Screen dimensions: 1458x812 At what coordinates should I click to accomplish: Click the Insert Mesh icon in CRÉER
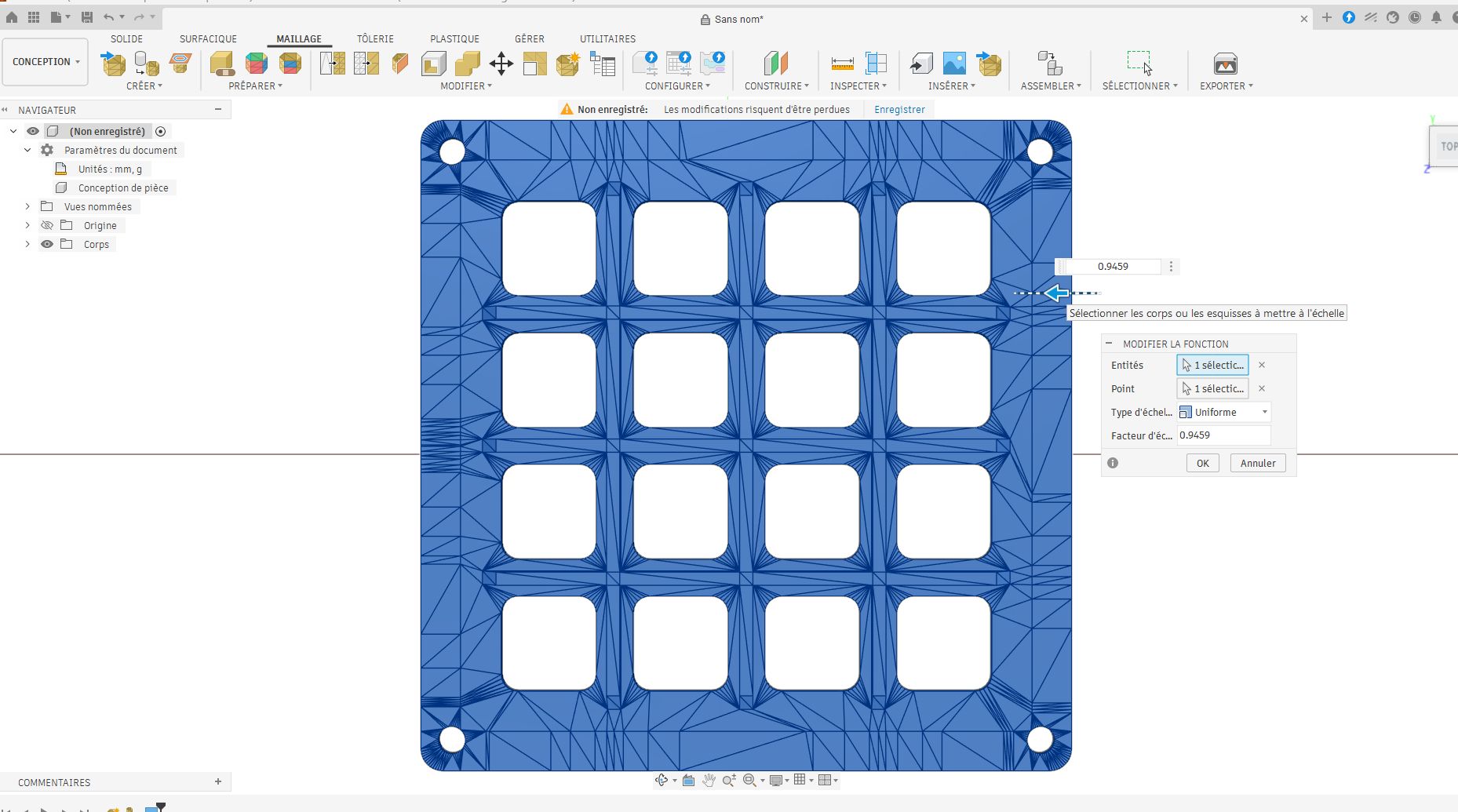point(113,64)
